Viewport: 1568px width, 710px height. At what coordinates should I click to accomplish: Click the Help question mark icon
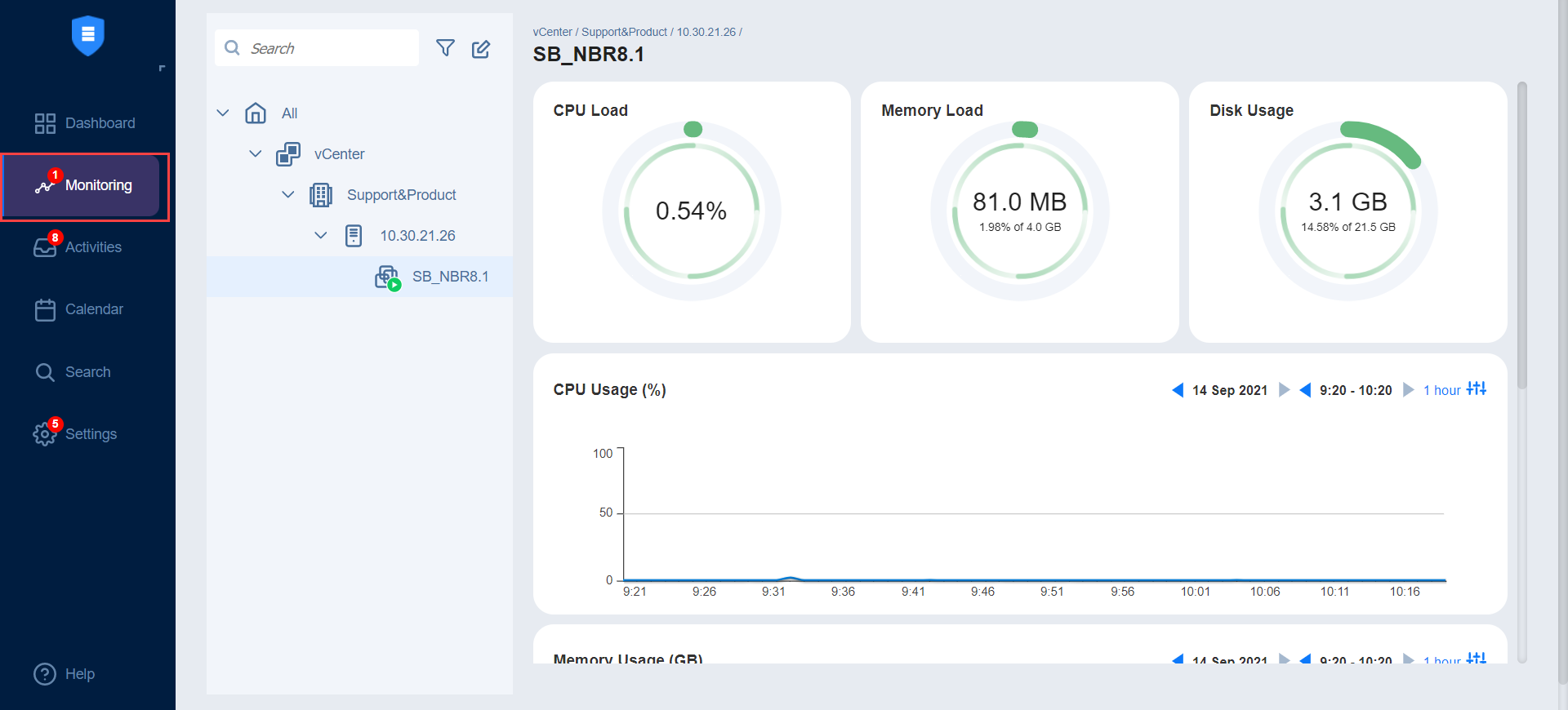[44, 674]
